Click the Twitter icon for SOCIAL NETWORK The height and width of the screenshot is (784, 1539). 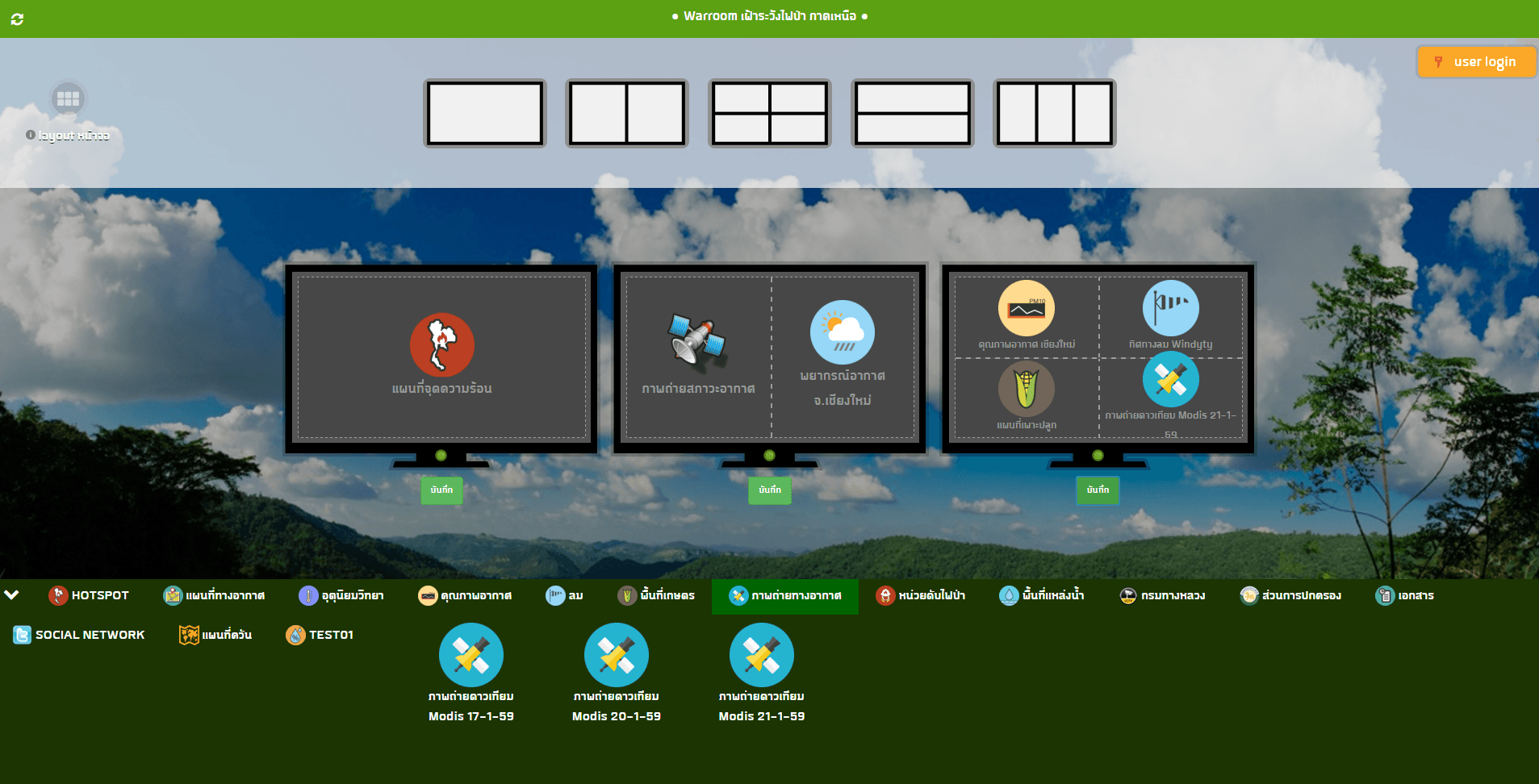[x=20, y=635]
